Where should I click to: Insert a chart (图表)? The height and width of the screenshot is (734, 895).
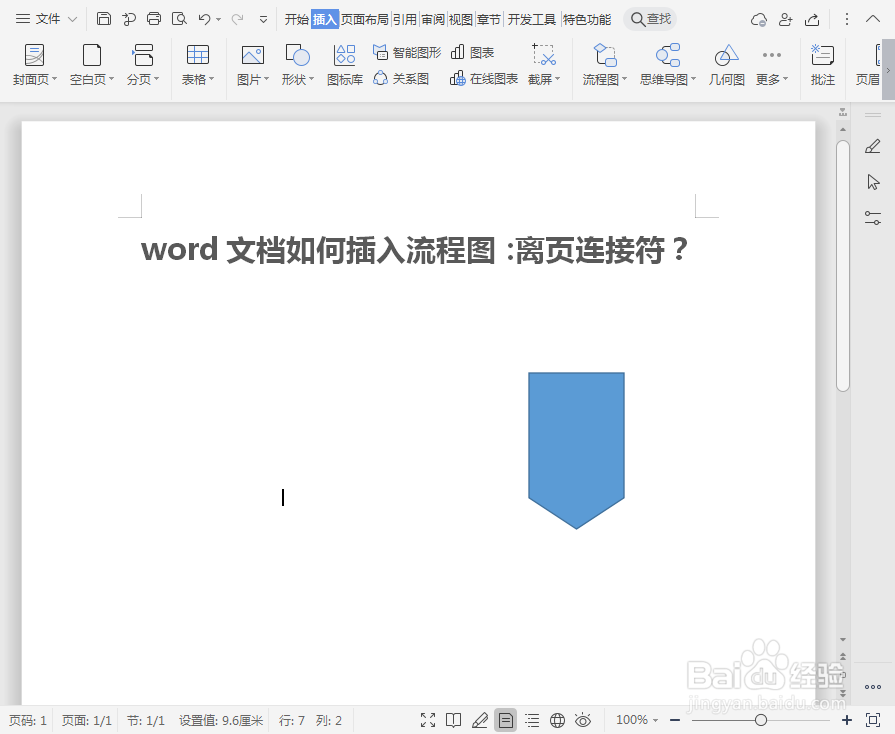point(472,53)
